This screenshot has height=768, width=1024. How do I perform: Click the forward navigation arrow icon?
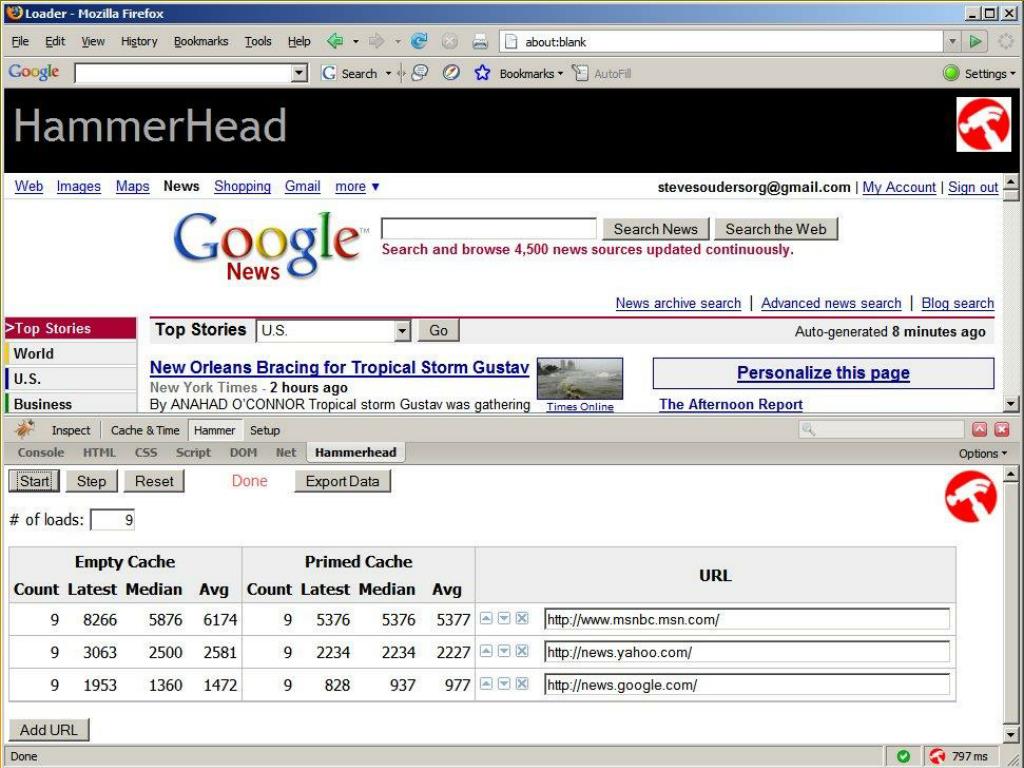pos(376,41)
